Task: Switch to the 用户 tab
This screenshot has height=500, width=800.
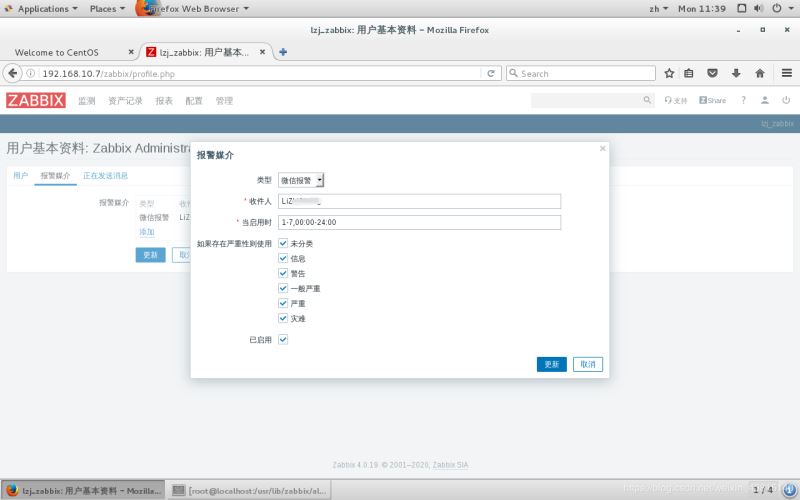Action: (20, 176)
